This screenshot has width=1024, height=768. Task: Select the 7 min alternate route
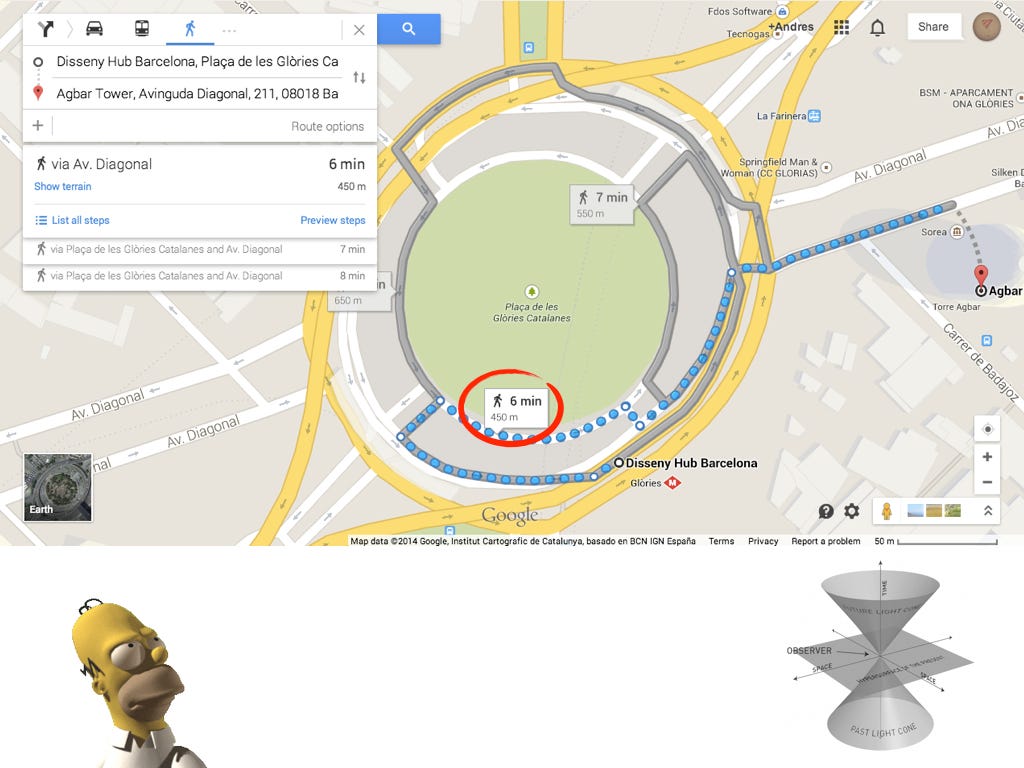(199, 249)
